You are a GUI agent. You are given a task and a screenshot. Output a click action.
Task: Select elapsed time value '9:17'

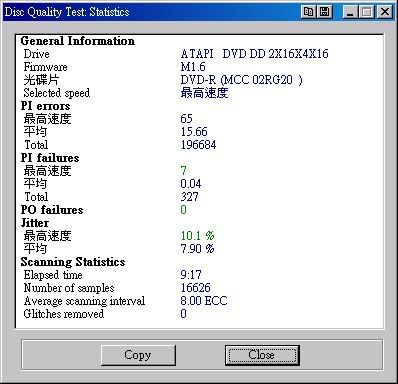[x=191, y=275]
